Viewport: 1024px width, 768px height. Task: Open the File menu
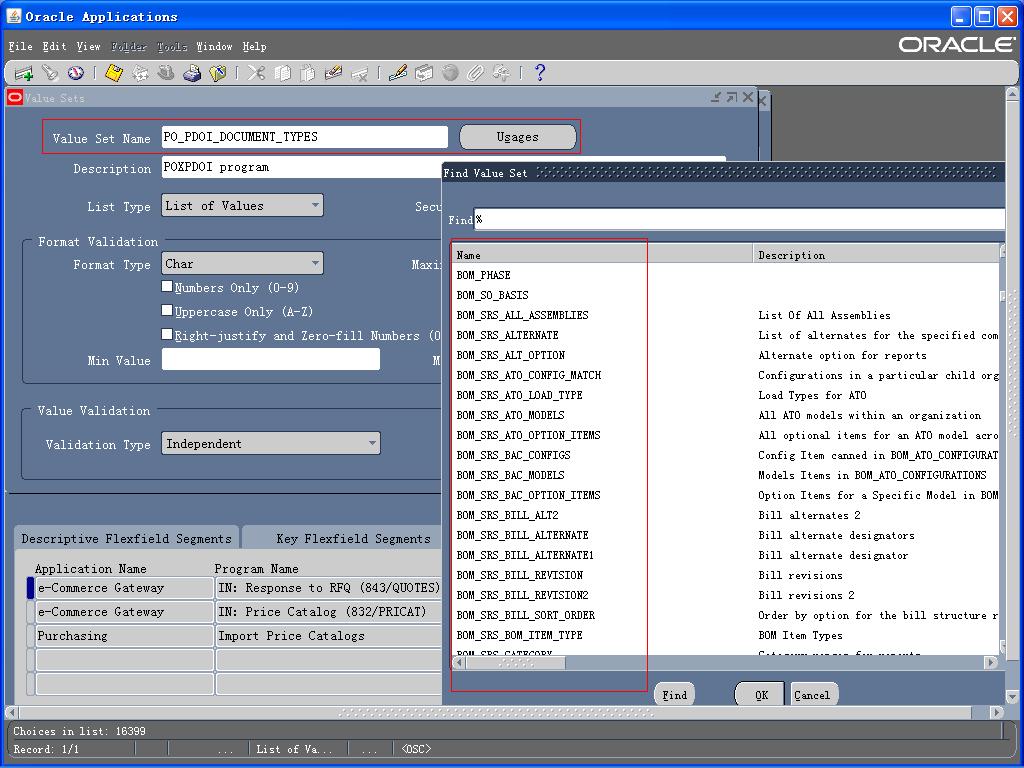[x=20, y=46]
